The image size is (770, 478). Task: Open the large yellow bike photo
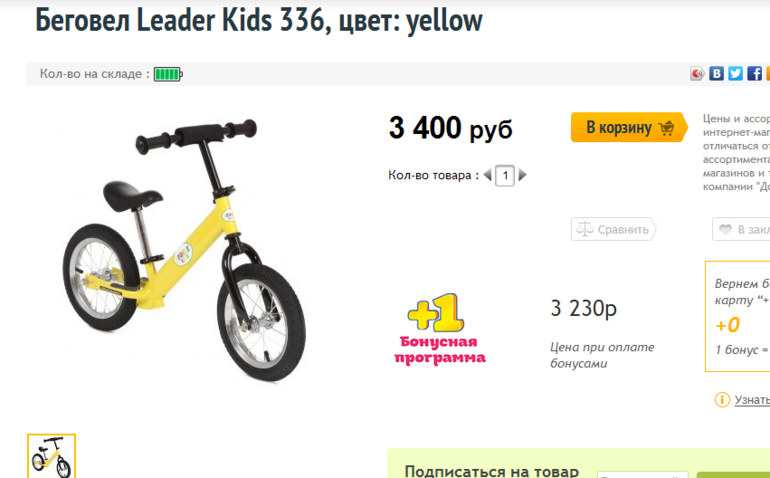[184, 250]
